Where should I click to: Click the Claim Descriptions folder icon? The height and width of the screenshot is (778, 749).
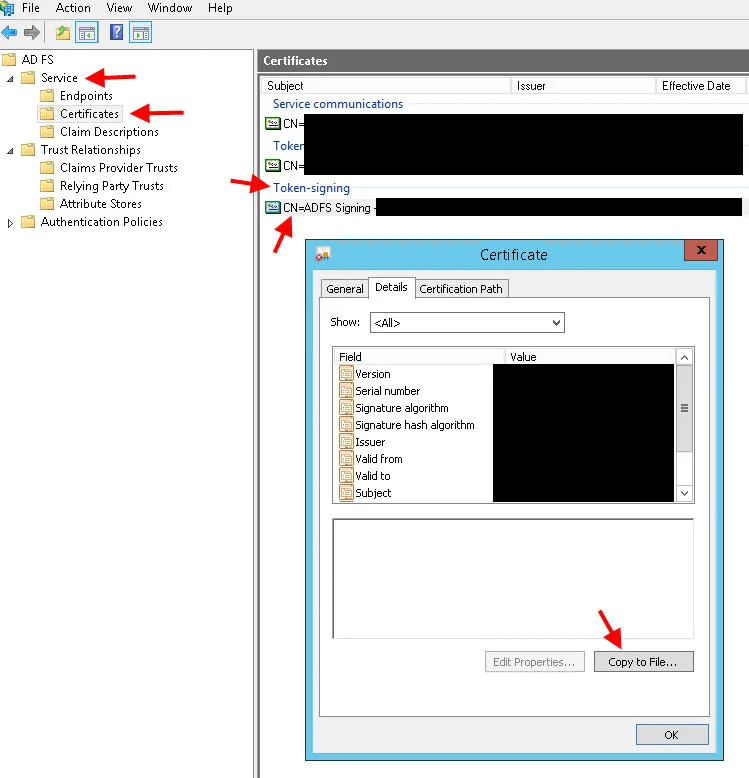(47, 131)
